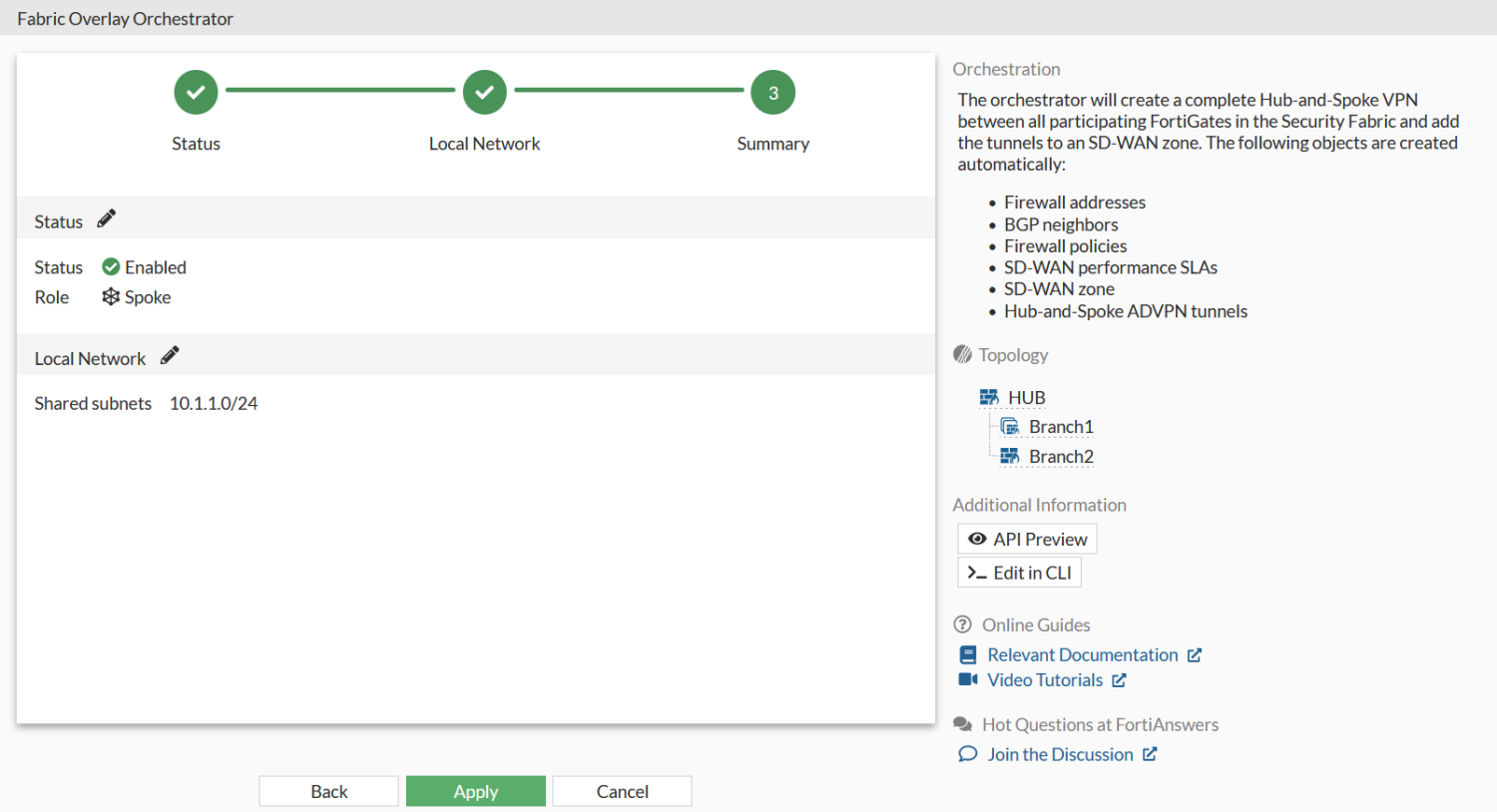Click the Orchestration heading
1497x812 pixels.
pos(1006,69)
